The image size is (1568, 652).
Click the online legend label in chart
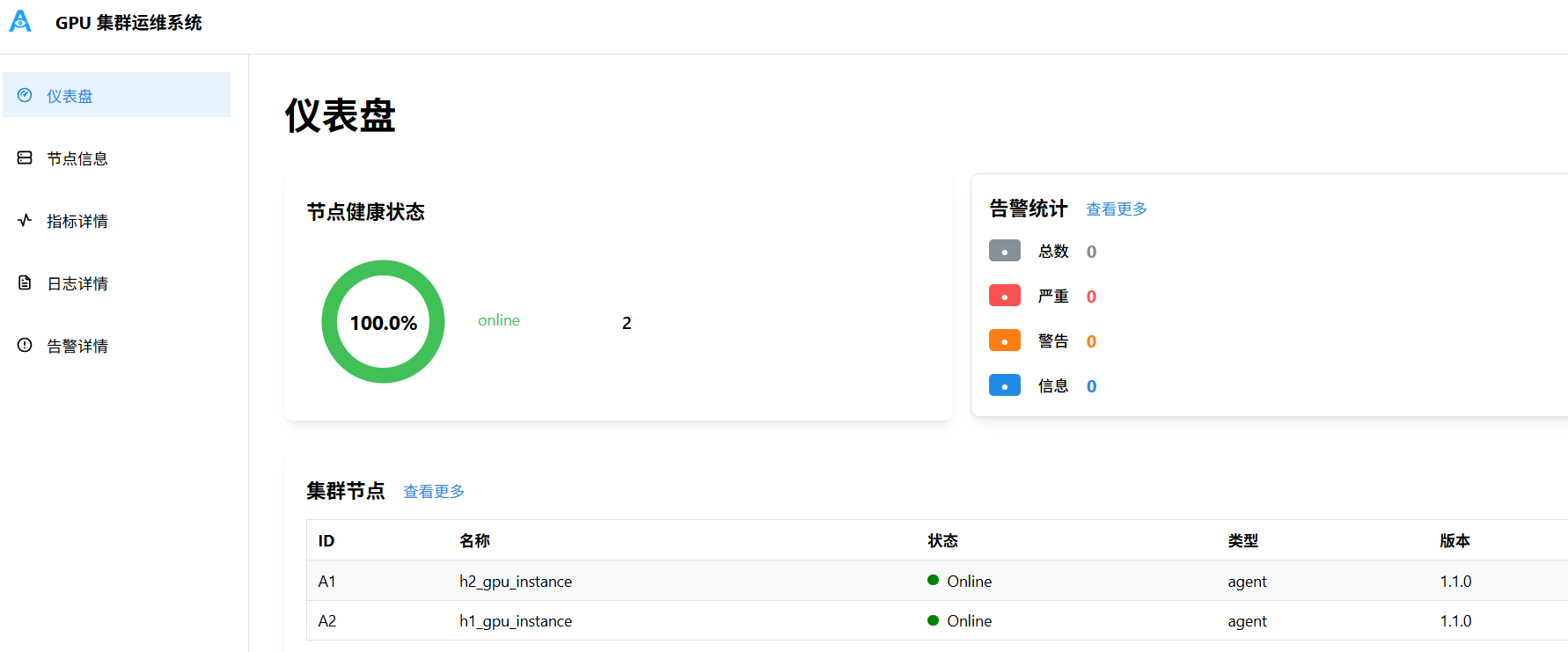pyautogui.click(x=498, y=320)
